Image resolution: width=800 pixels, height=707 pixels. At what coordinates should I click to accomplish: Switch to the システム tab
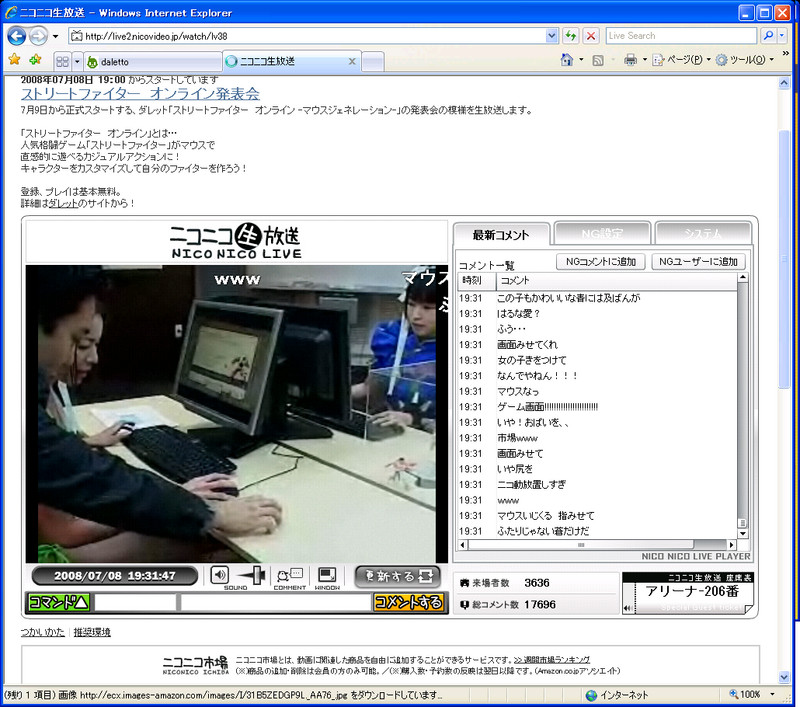(703, 233)
